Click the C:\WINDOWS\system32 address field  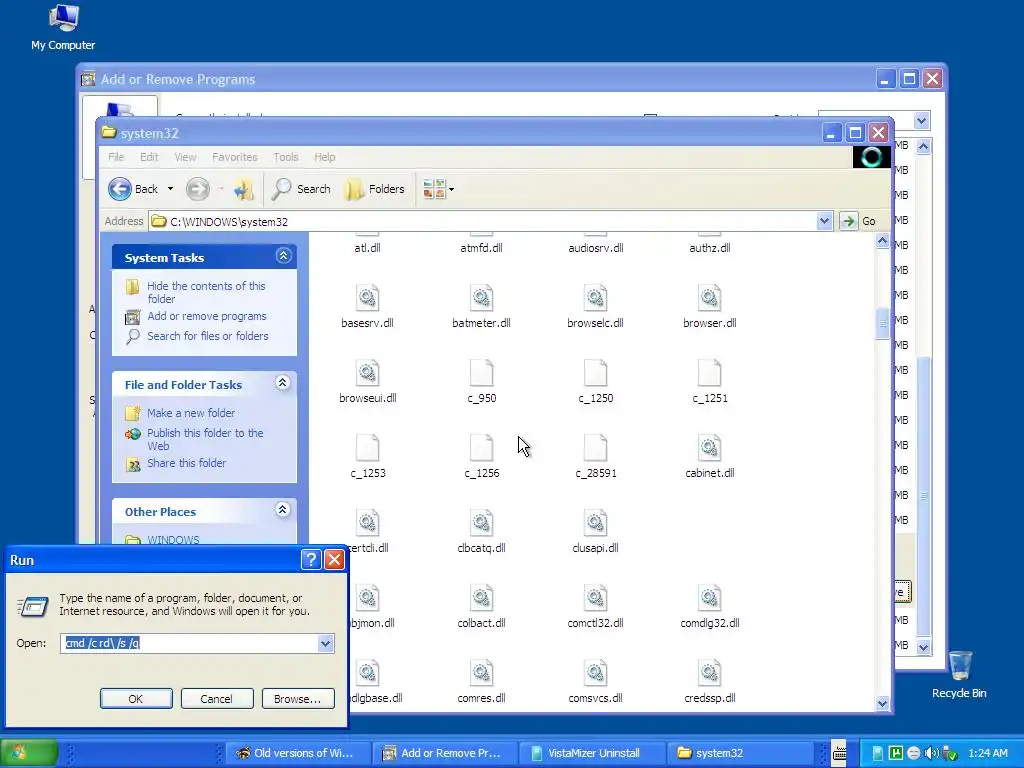click(483, 221)
